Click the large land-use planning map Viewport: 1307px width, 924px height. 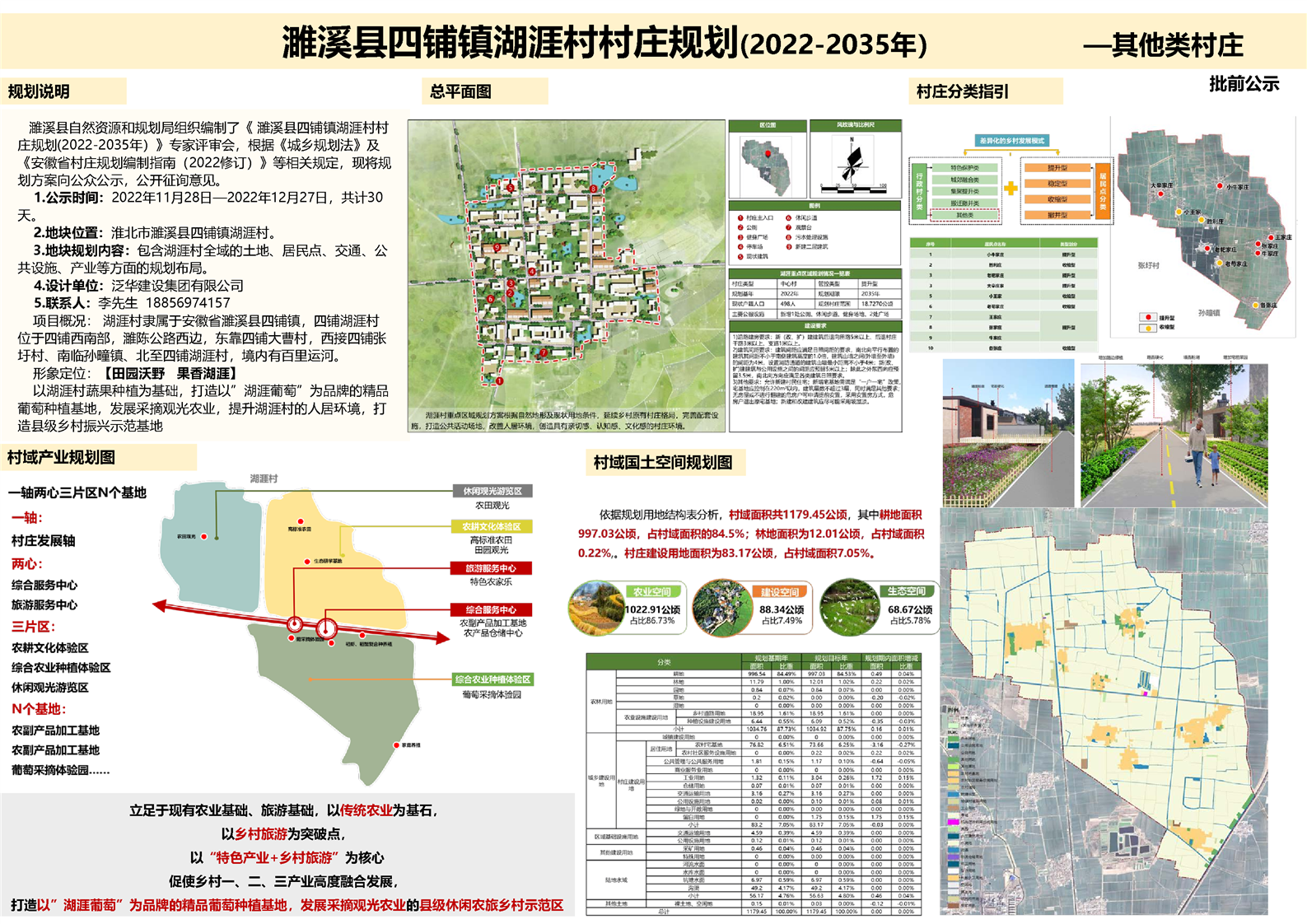(1104, 712)
